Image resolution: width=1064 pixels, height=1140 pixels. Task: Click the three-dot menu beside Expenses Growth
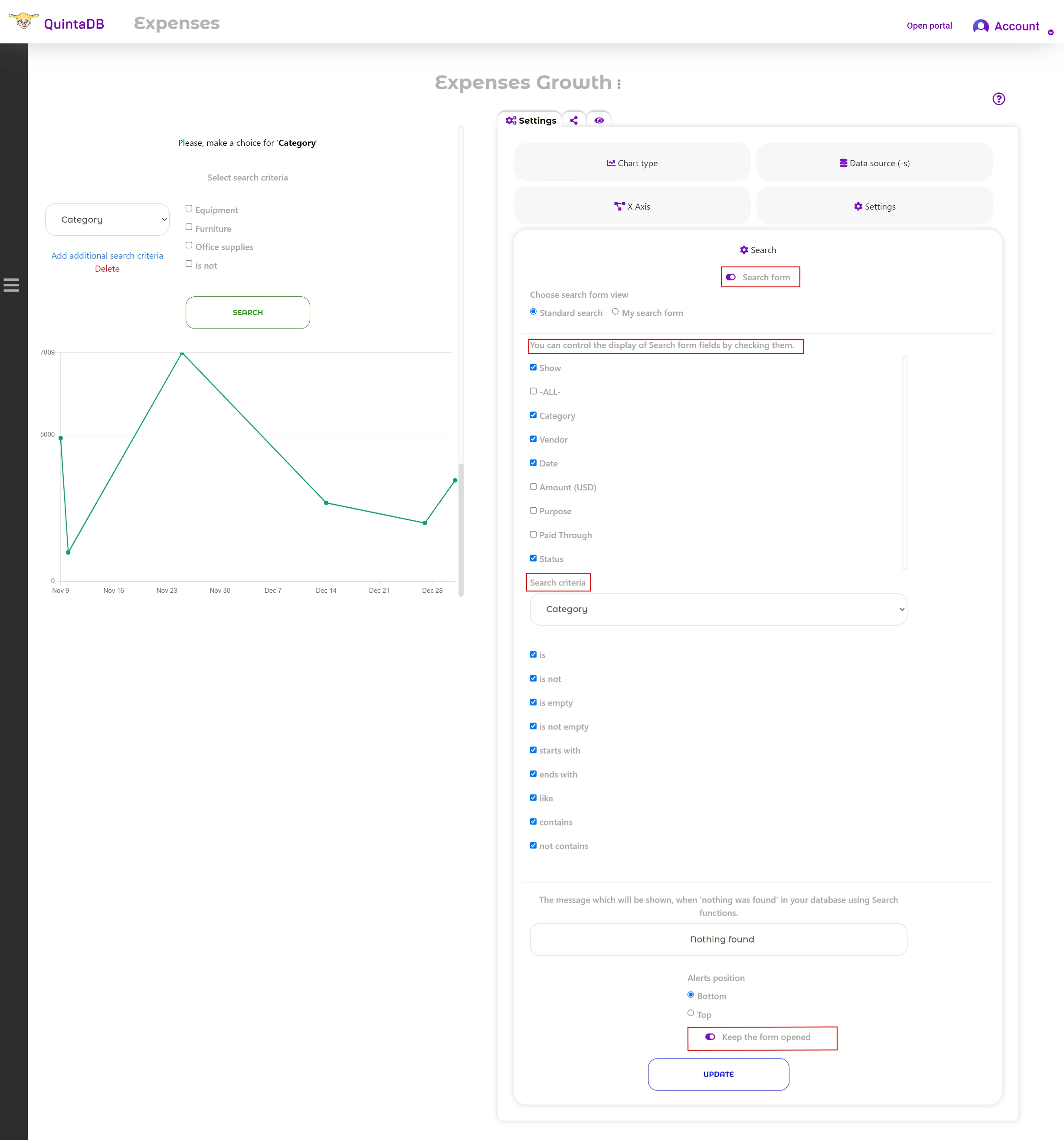(619, 84)
